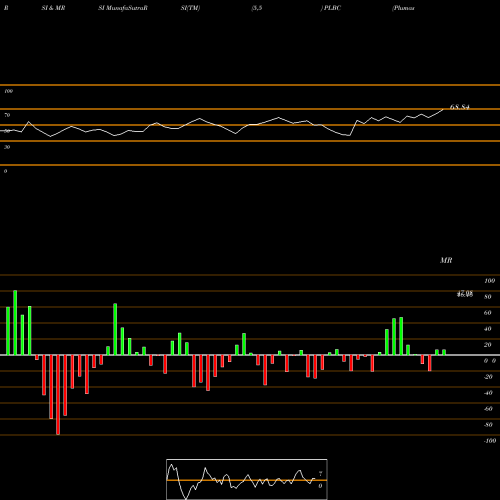
Task: Click the RSI current value '68.84' label
Action: 460,107
